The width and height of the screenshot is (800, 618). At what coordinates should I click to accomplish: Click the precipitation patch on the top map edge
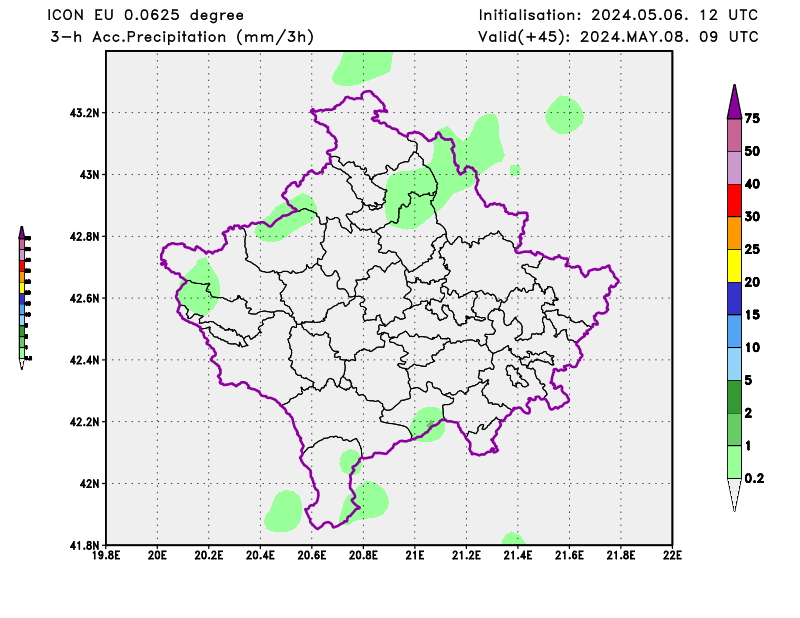(363, 68)
